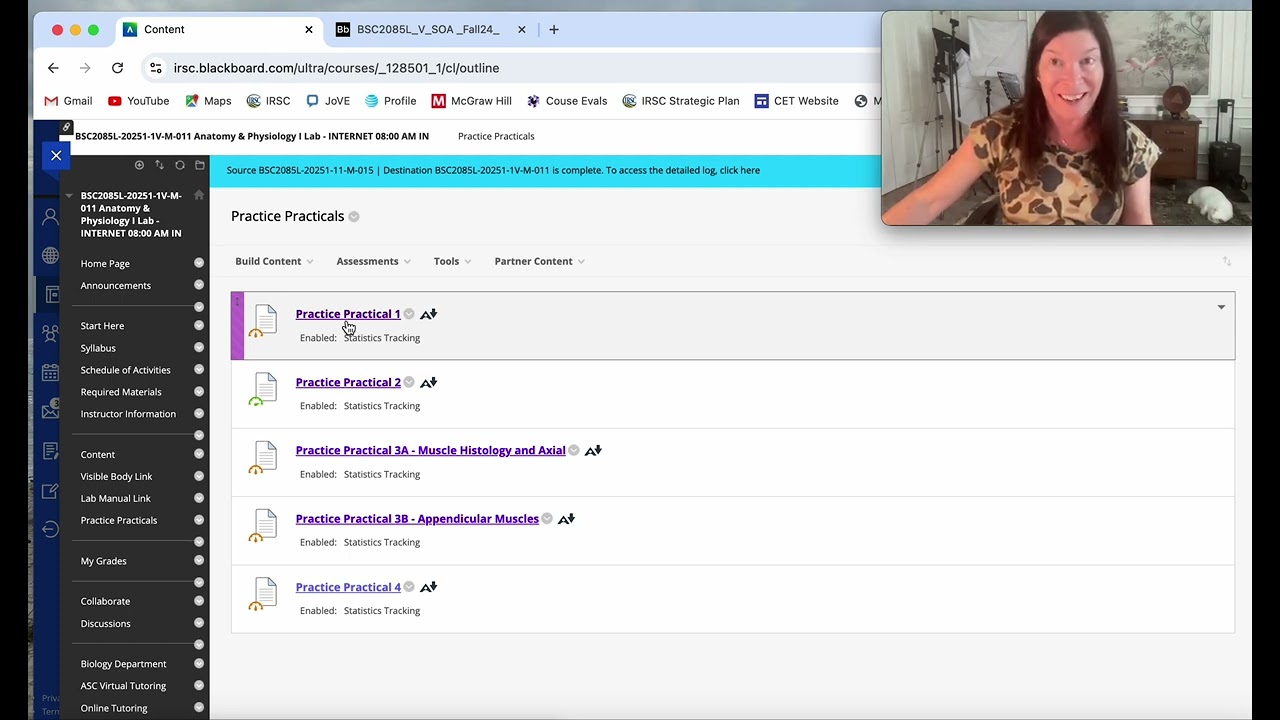Open options chevron for Practice Practical 3A
Viewport: 1280px width, 720px height.
[574, 451]
